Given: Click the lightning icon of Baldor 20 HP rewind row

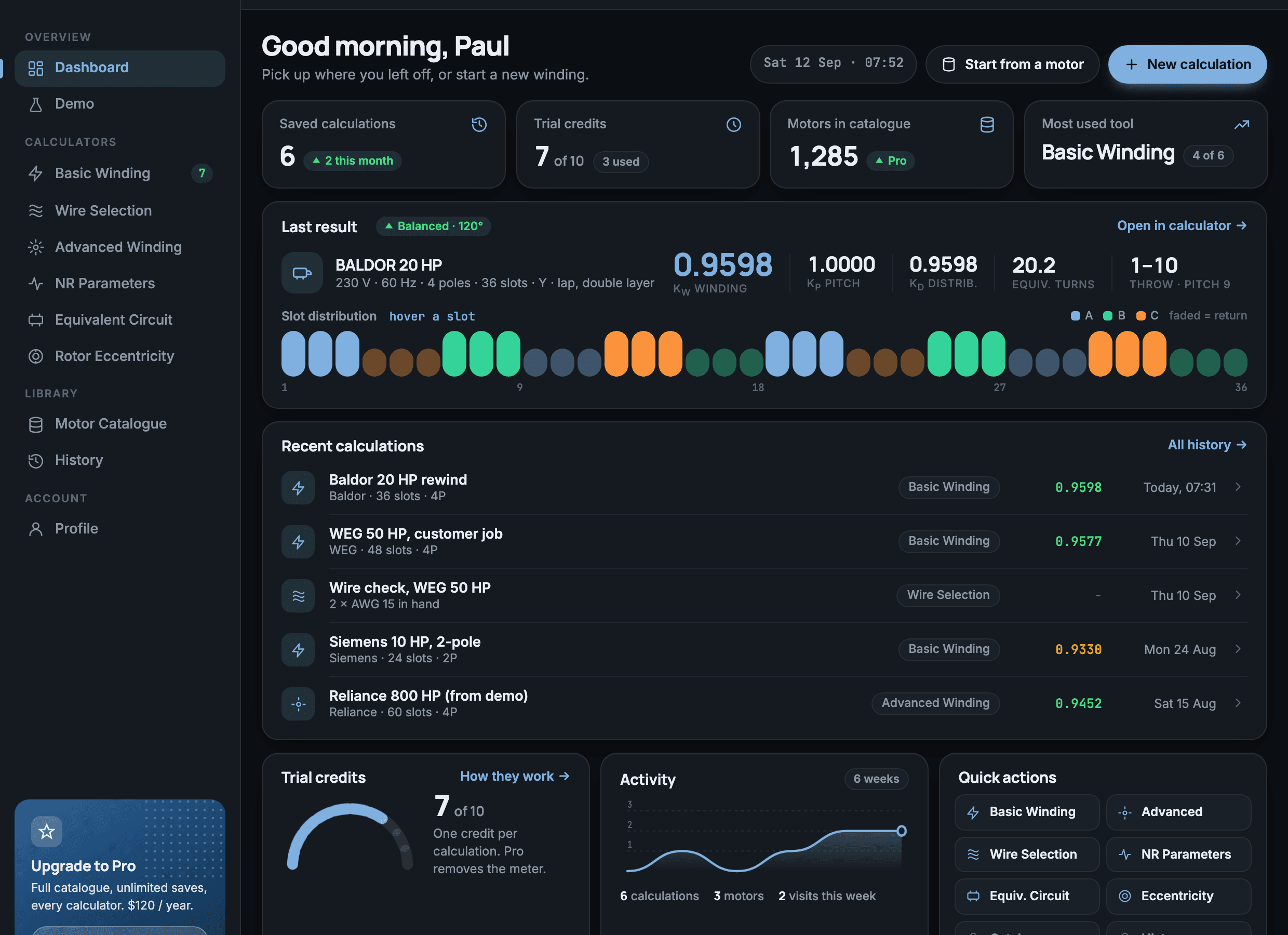Looking at the screenshot, I should click(x=298, y=487).
